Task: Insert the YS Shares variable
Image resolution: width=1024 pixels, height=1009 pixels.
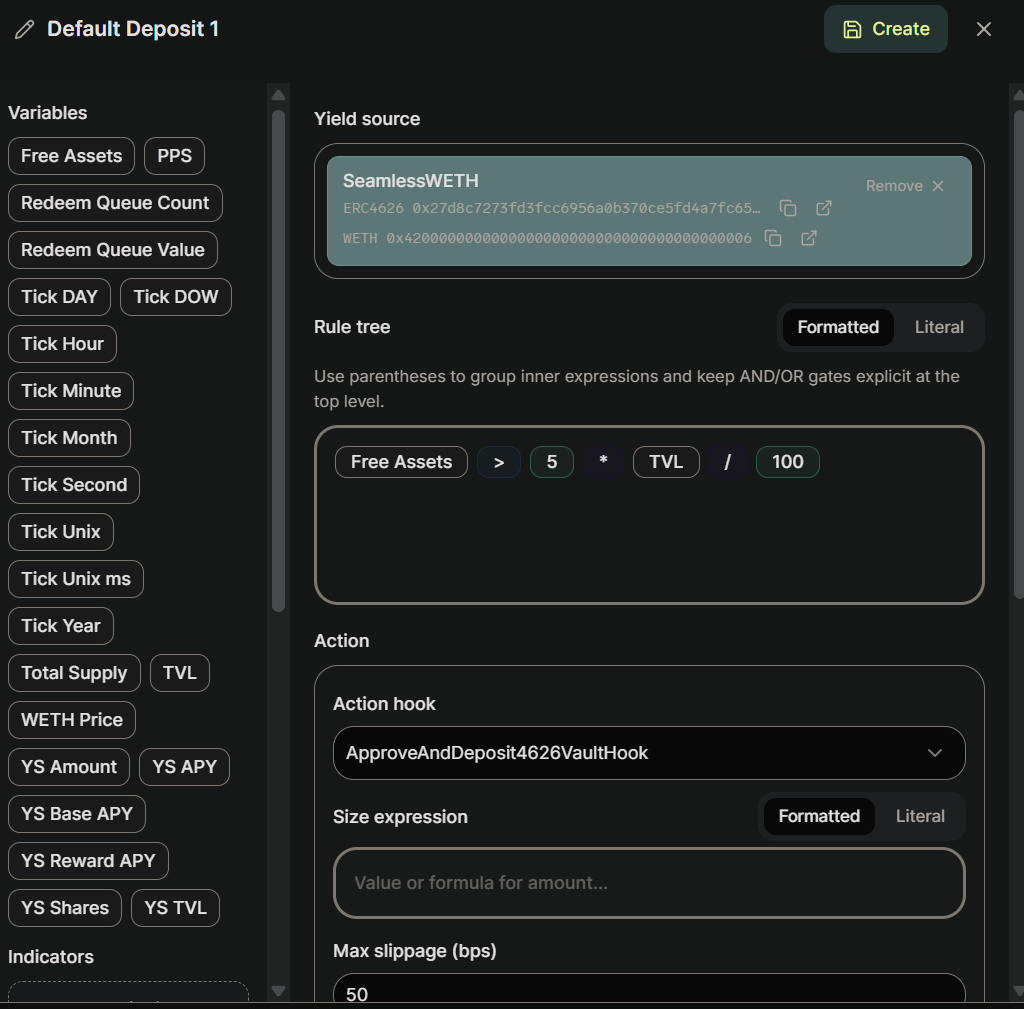Action: 65,908
